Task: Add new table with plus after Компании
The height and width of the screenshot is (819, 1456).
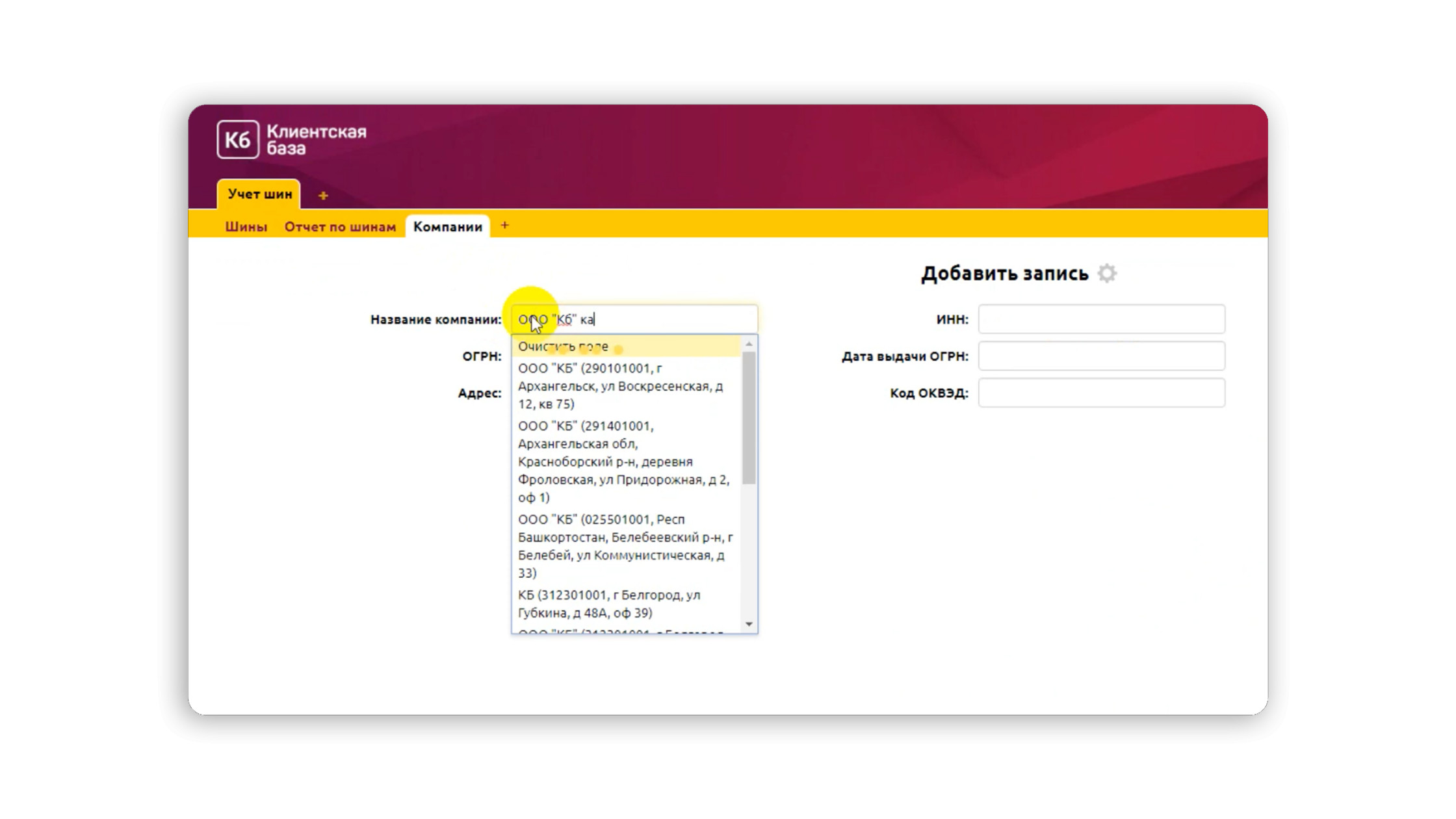Action: (x=504, y=226)
